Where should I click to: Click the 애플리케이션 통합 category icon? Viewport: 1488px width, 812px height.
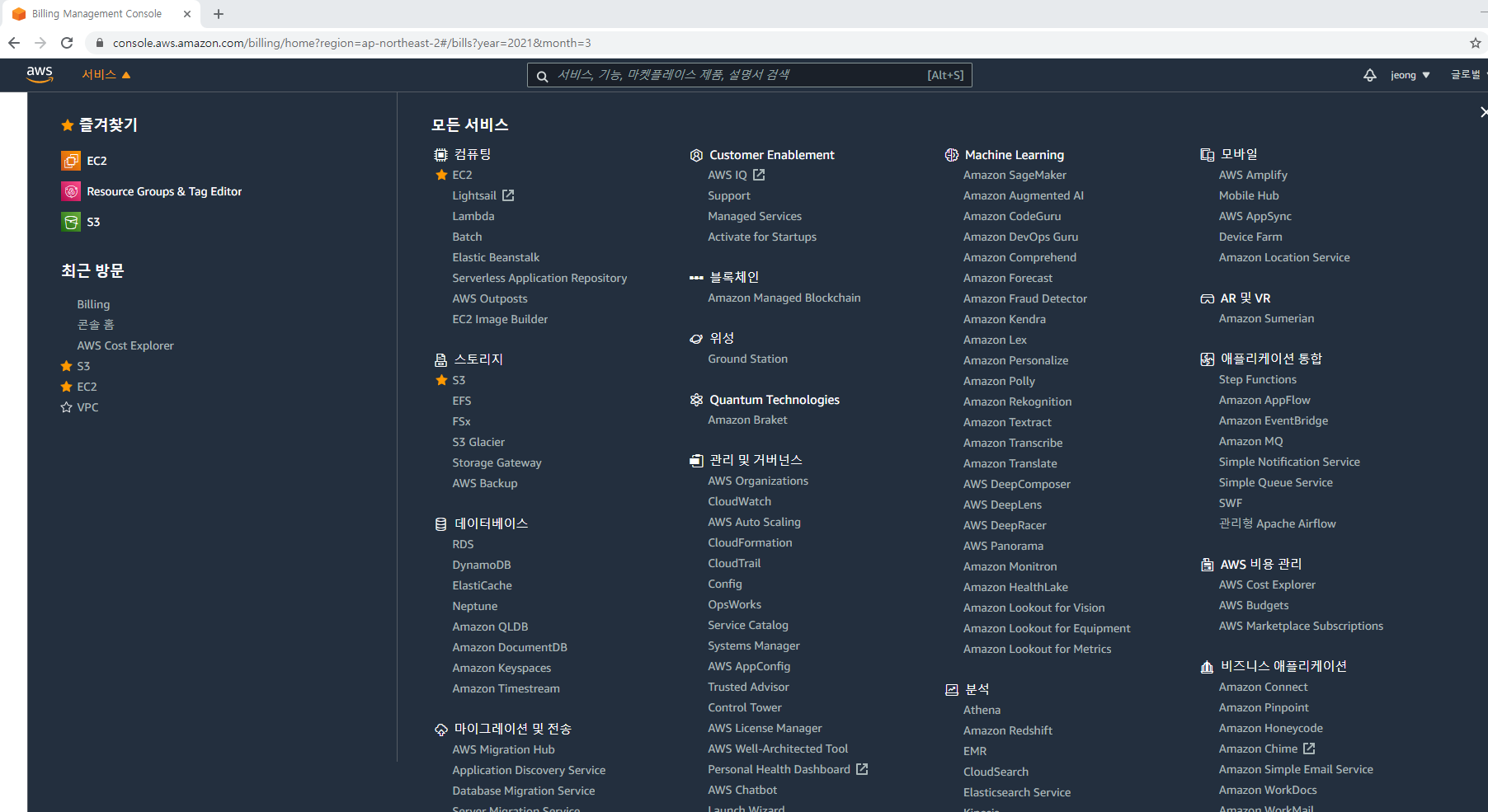tap(1208, 359)
